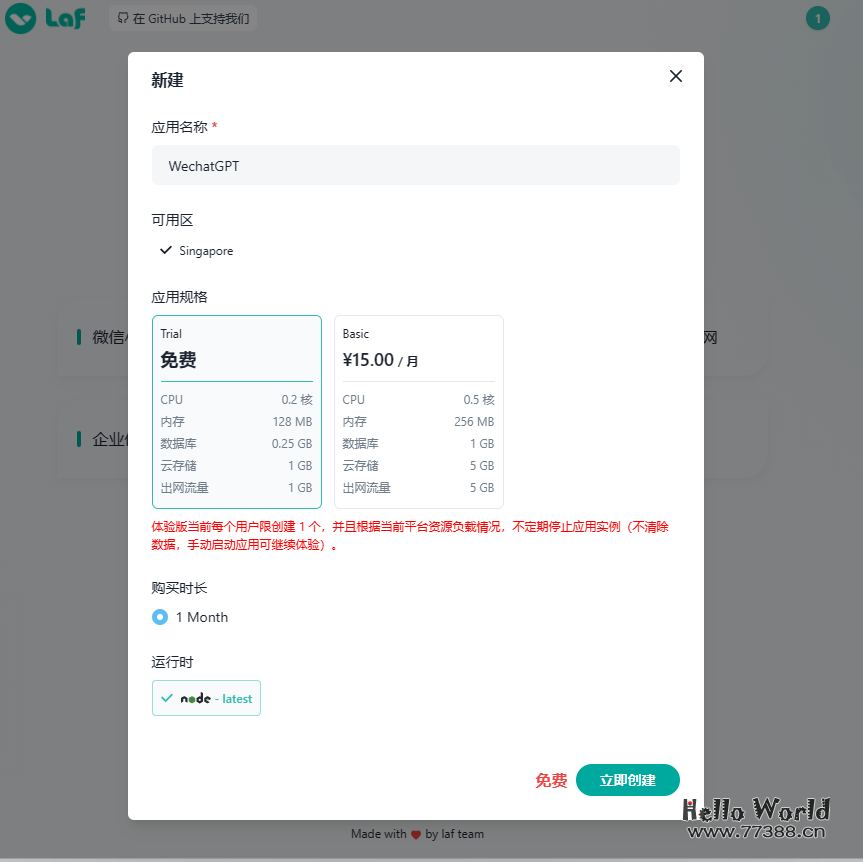Click the Laf circular logo icon
Screen dimensions: 863x862
22,18
